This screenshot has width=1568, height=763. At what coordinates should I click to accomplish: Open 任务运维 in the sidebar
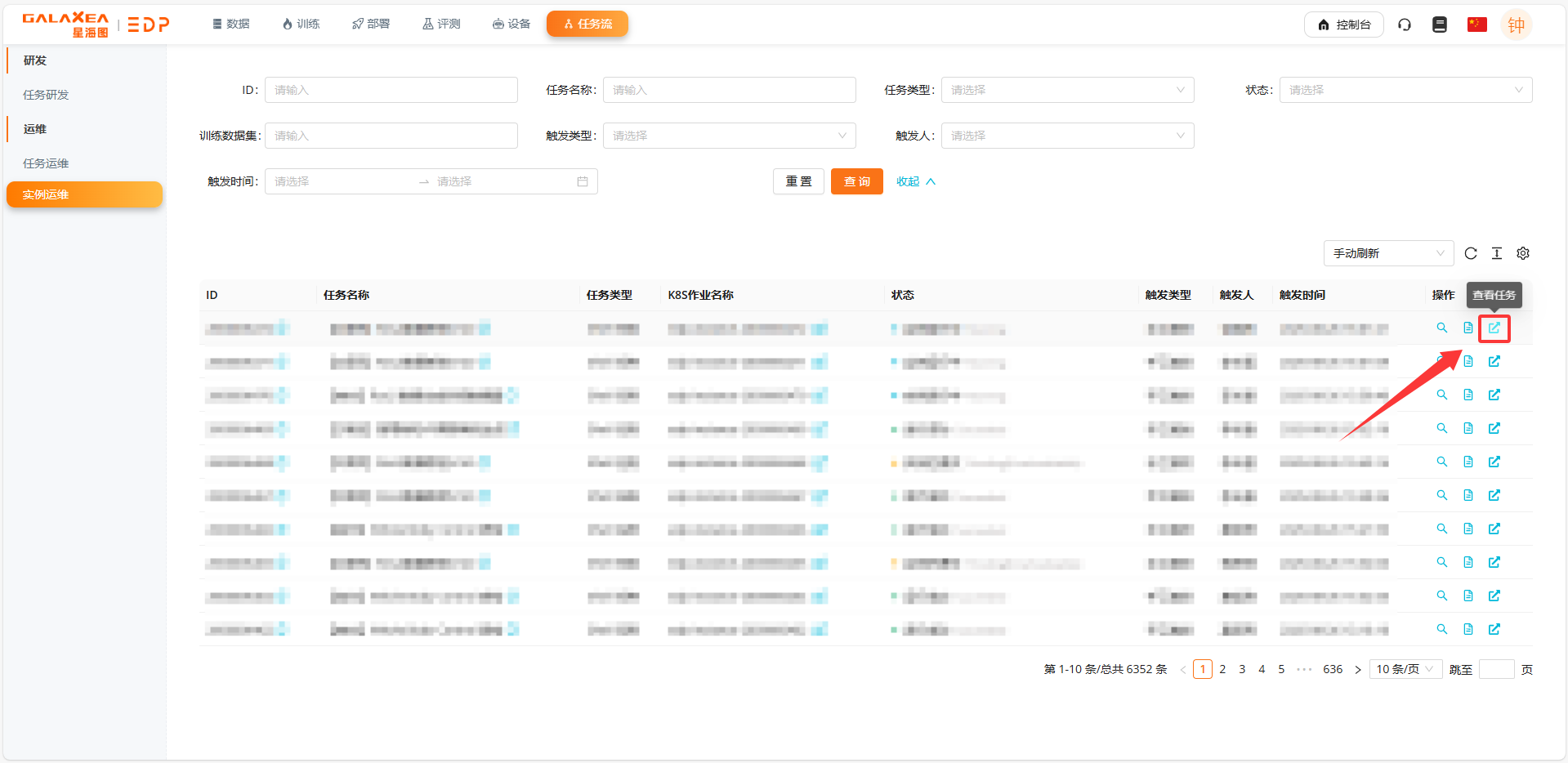(x=47, y=163)
